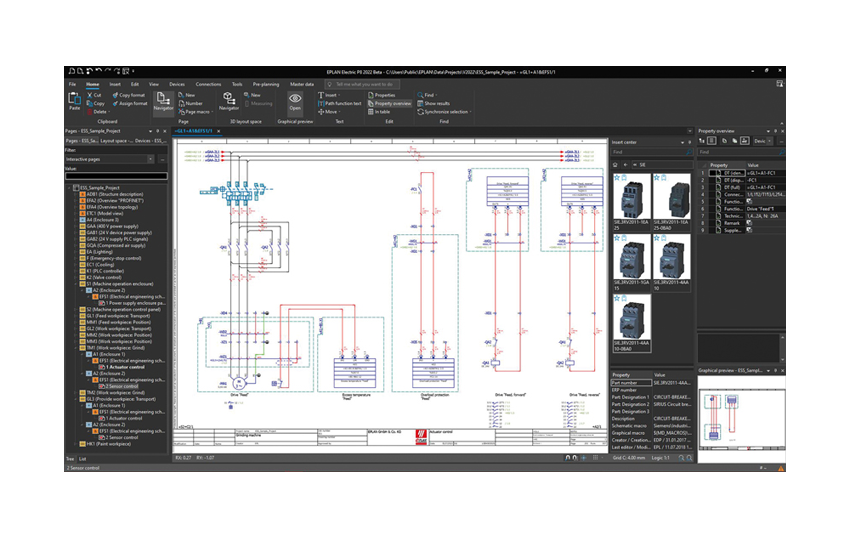Open the Pre-planning ribbon tab
Screen dimensions: 850x537
[266, 84]
